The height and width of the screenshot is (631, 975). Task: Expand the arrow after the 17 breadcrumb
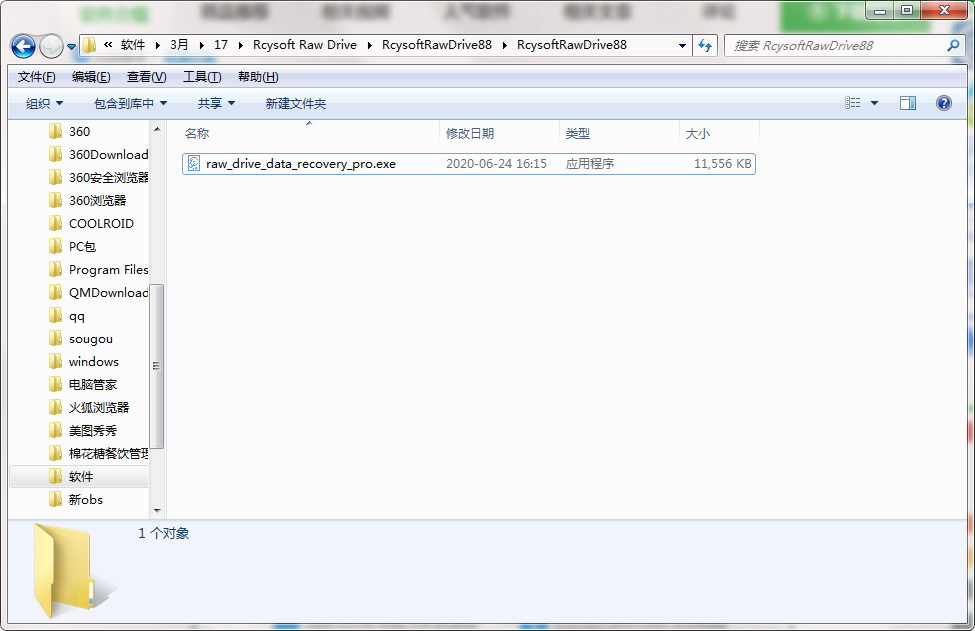click(240, 45)
